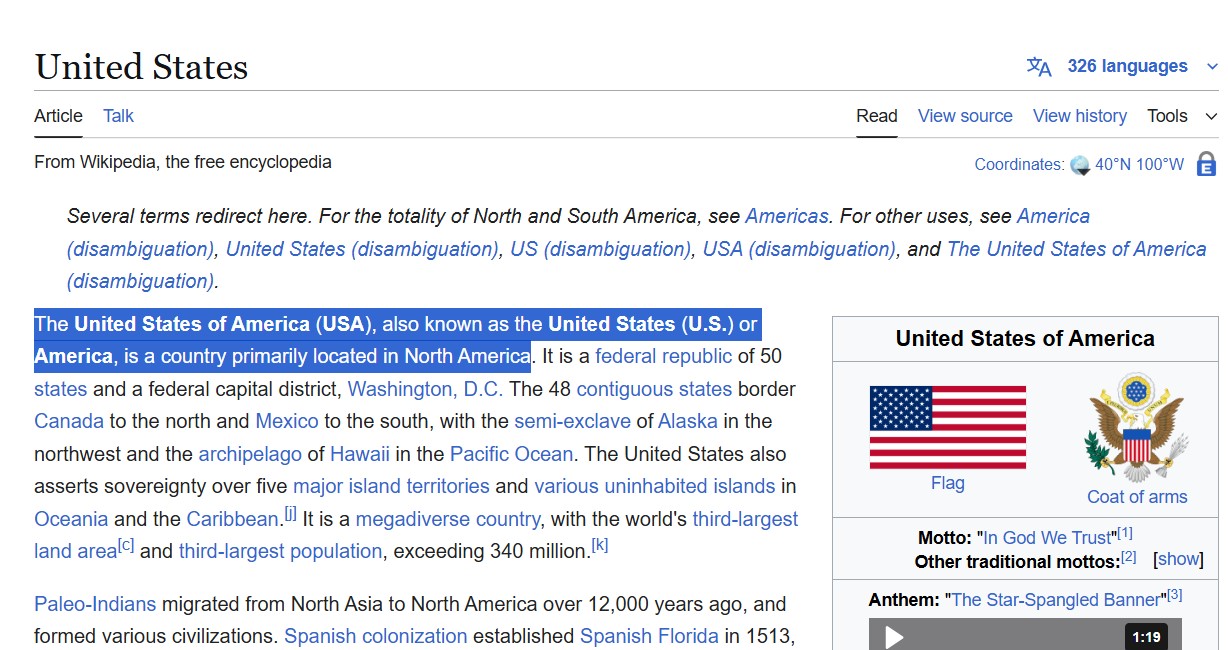
Task: Open the View source tab
Action: [965, 116]
